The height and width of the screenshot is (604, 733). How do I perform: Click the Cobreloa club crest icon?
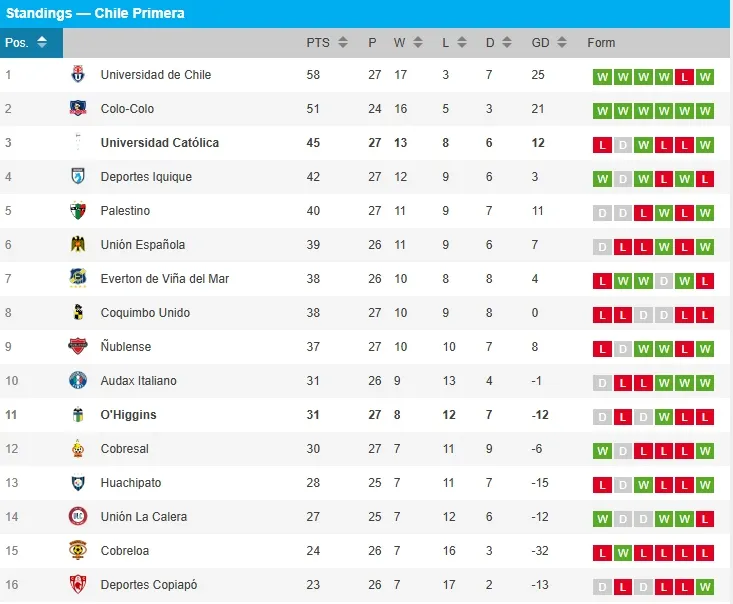pyautogui.click(x=78, y=551)
